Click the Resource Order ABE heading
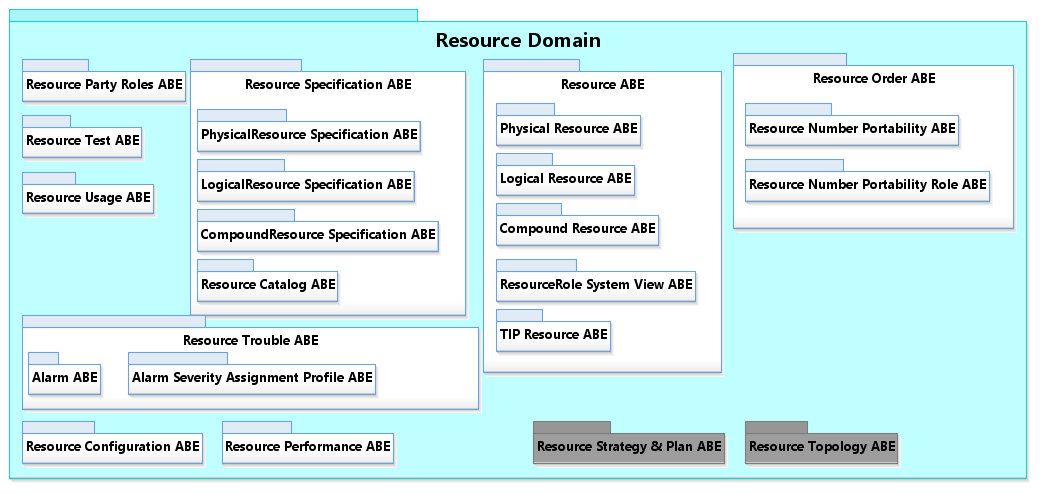Image resolution: width=1040 pixels, height=494 pixels. point(874,78)
